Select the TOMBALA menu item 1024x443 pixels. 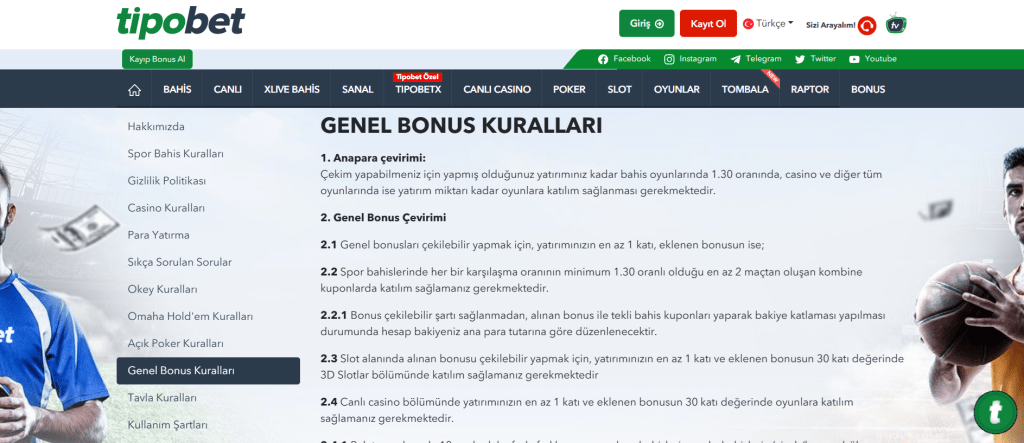click(745, 90)
